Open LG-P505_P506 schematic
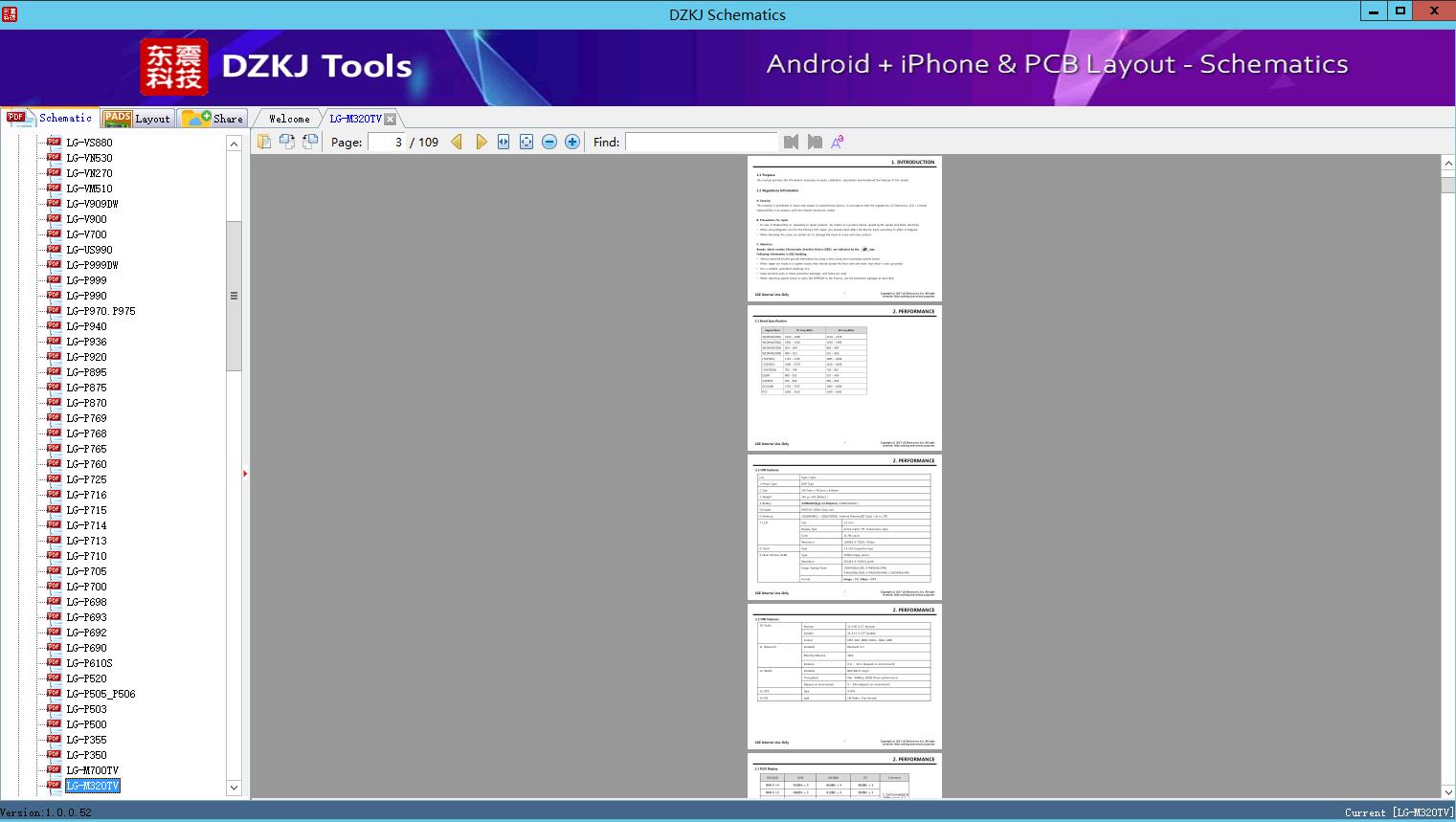This screenshot has width=1456, height=822. [101, 694]
